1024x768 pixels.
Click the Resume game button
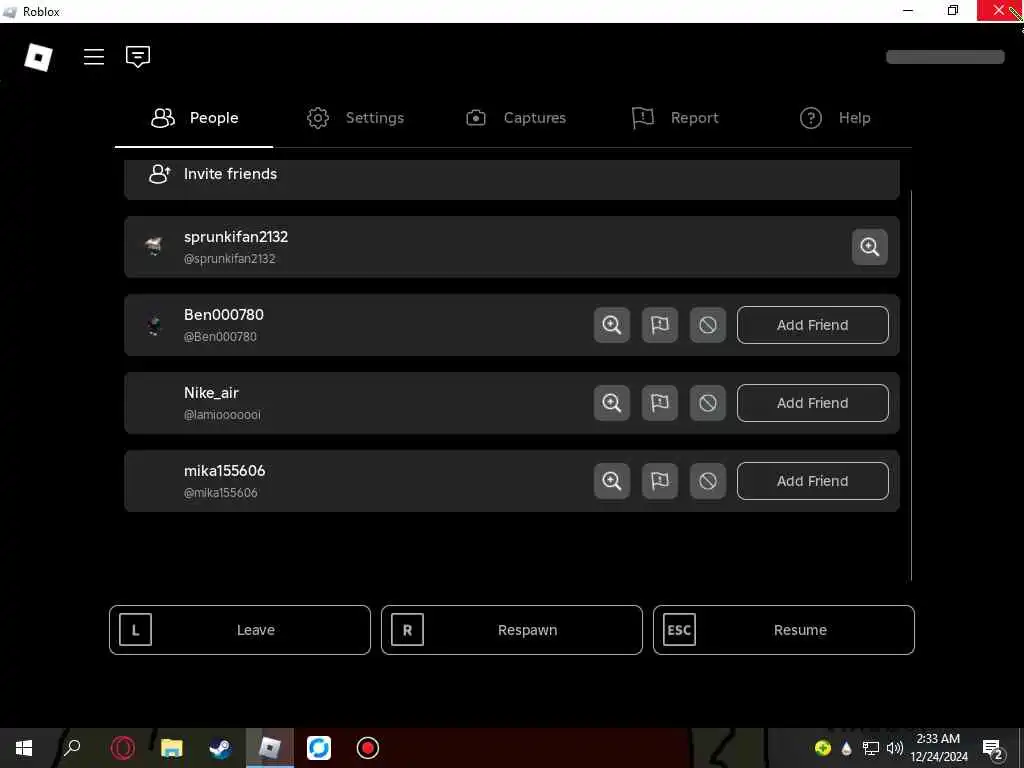(x=784, y=630)
